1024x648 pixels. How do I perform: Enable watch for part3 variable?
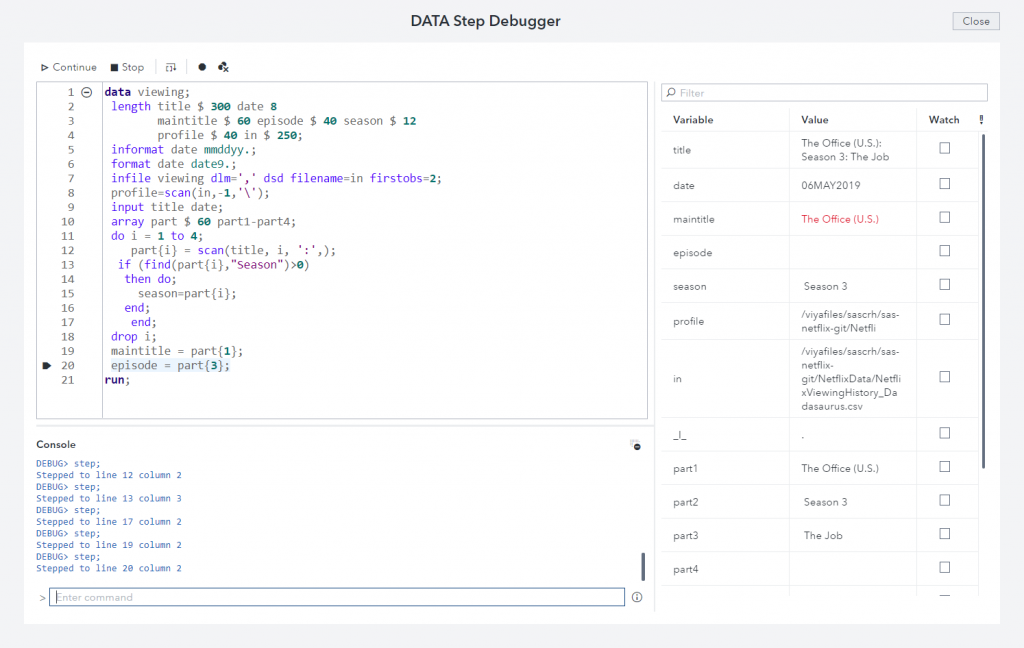[x=944, y=534]
